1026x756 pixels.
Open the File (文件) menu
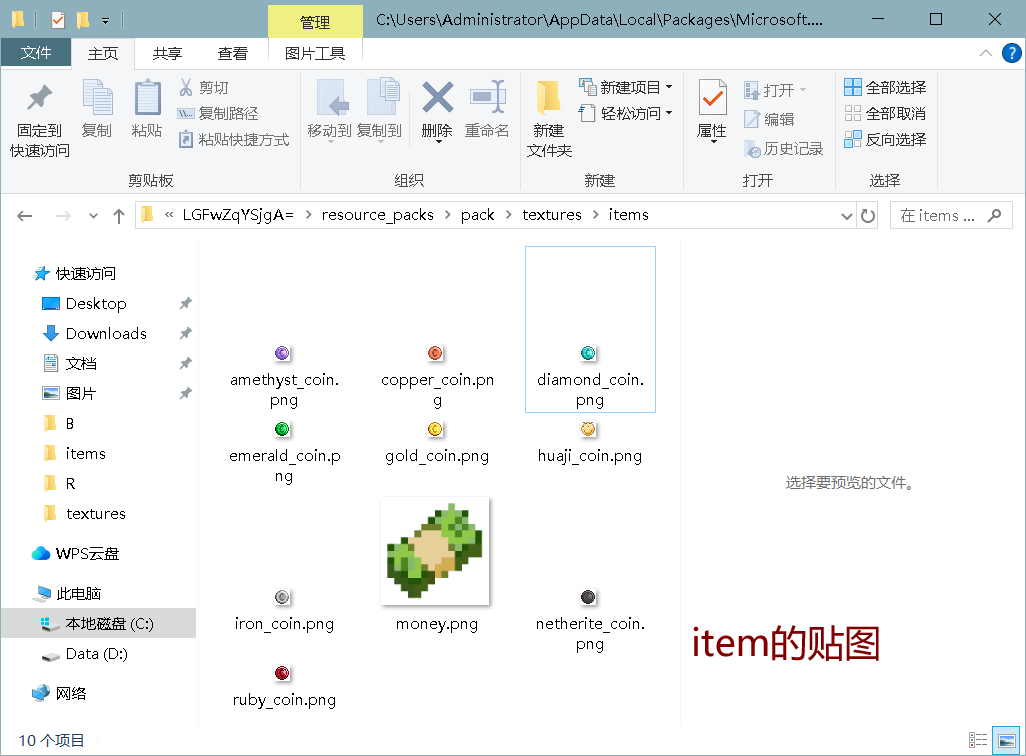point(36,52)
